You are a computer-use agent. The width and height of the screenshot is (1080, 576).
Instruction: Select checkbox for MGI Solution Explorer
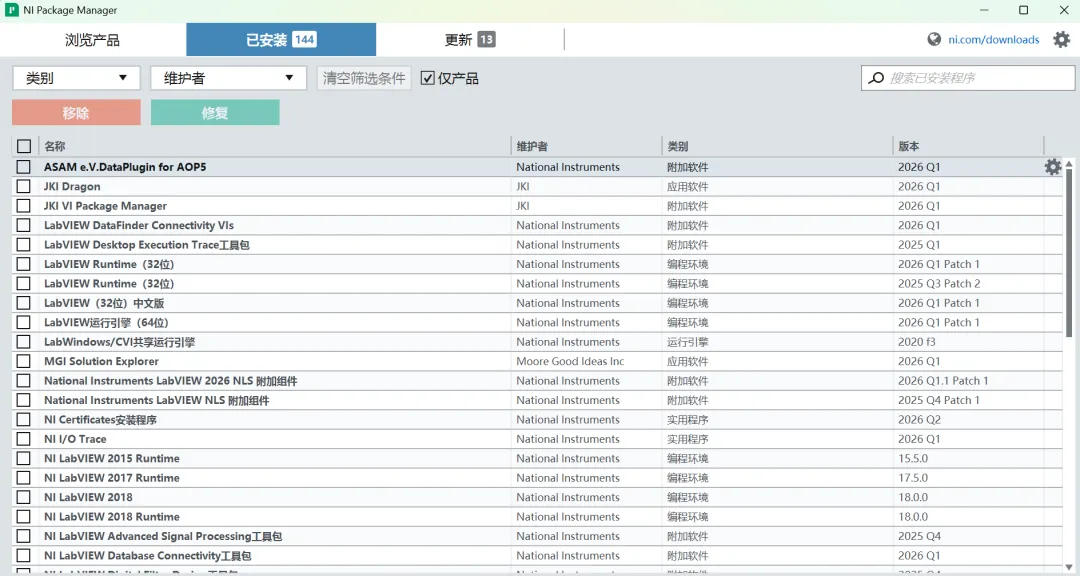coord(23,361)
